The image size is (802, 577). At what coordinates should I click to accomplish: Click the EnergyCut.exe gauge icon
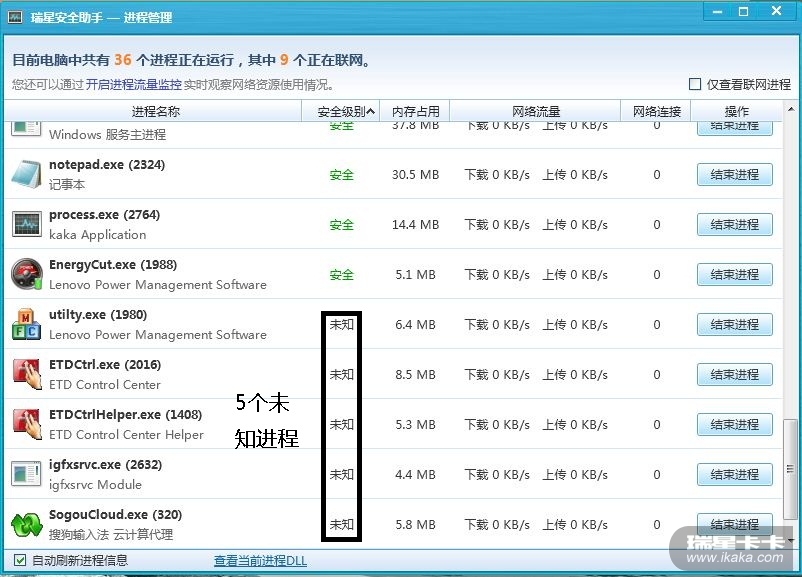click(x=26, y=274)
